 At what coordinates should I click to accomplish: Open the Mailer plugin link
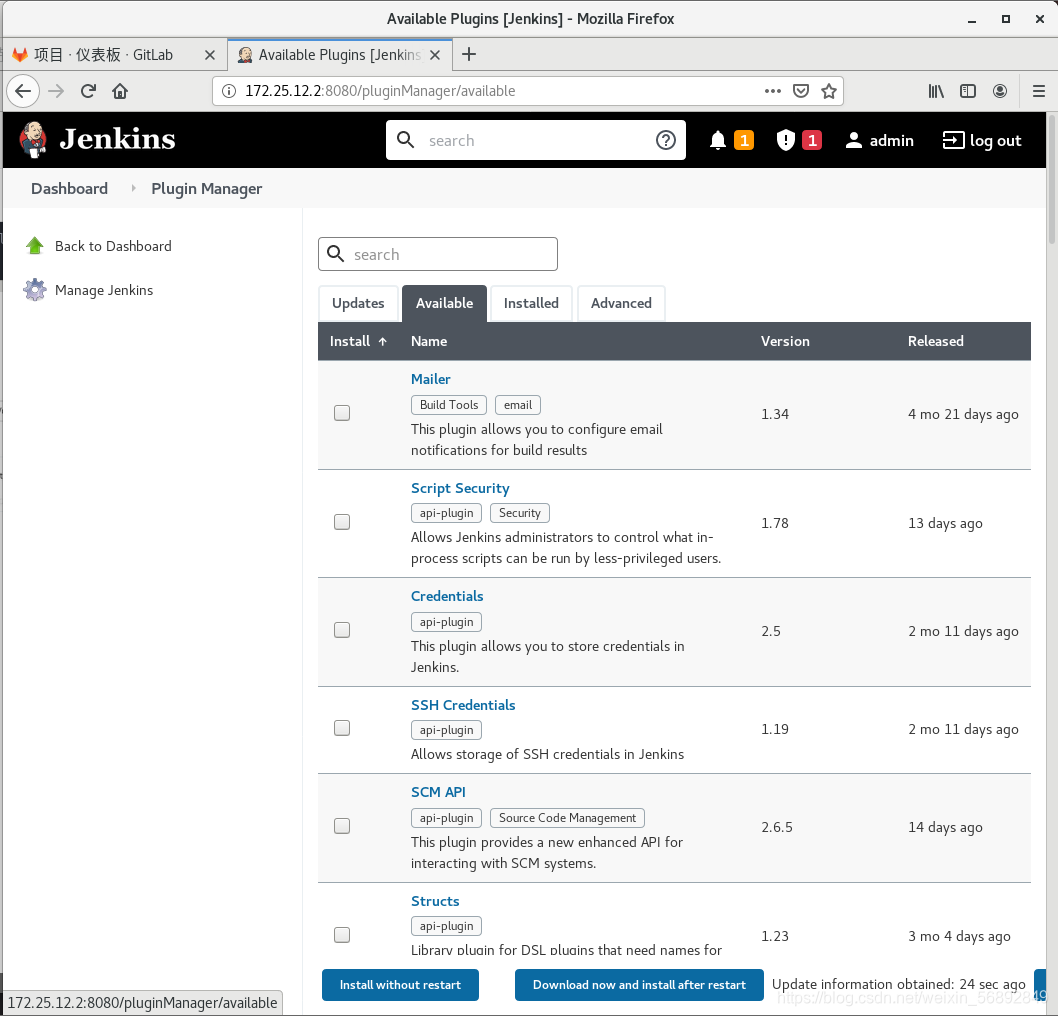pos(430,379)
